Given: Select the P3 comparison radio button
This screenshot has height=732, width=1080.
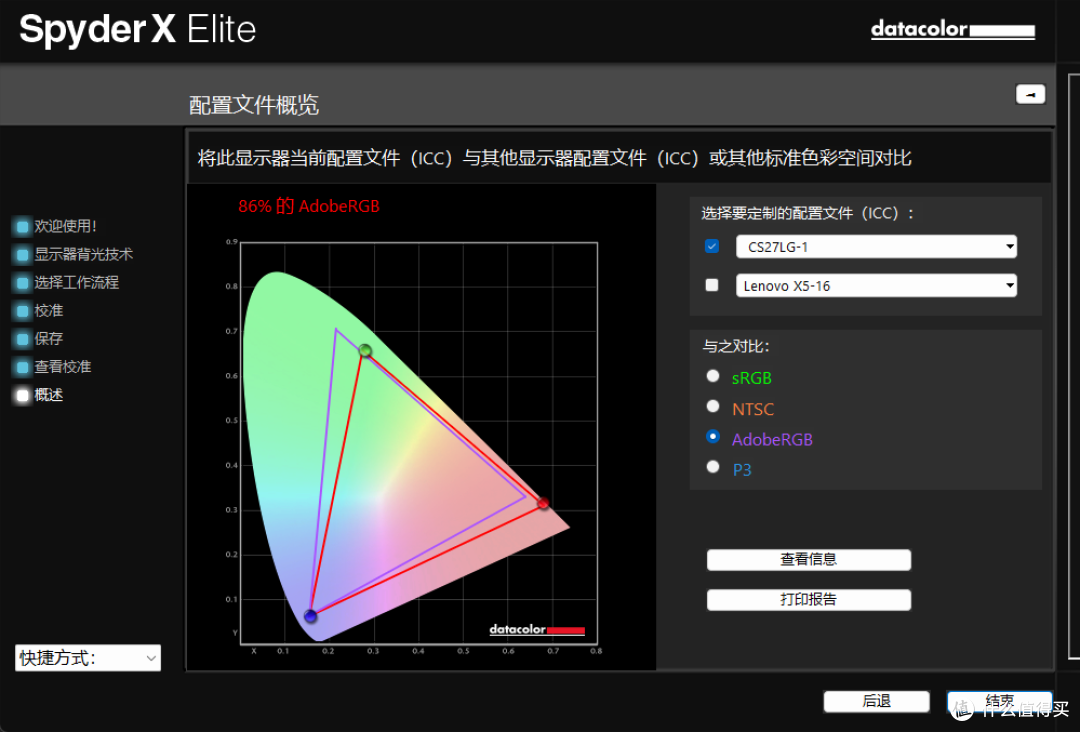Looking at the screenshot, I should tap(713, 467).
